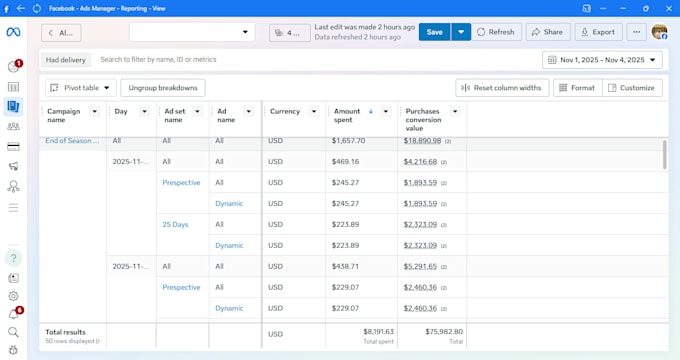This screenshot has height=360, width=680.
Task: Click Ungroup breakdowns button
Action: [163, 88]
